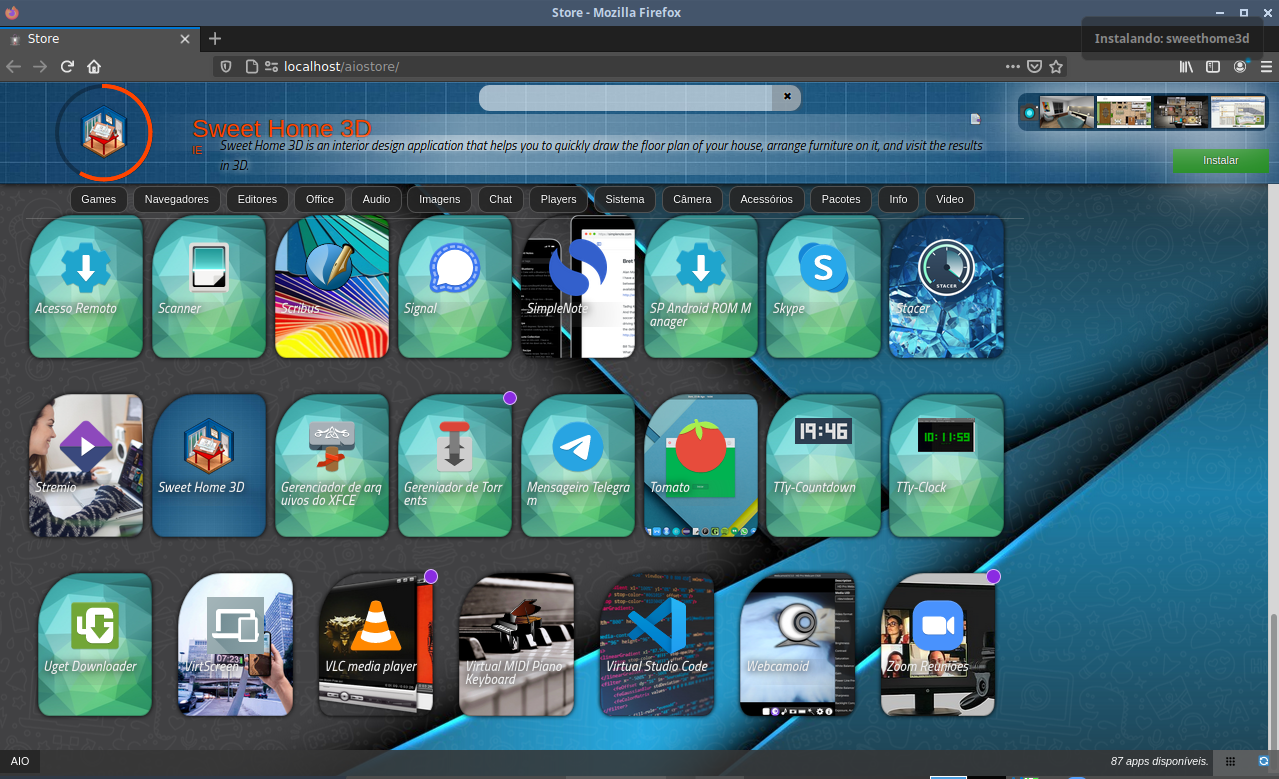Open the Webcamoid app tile

click(798, 644)
